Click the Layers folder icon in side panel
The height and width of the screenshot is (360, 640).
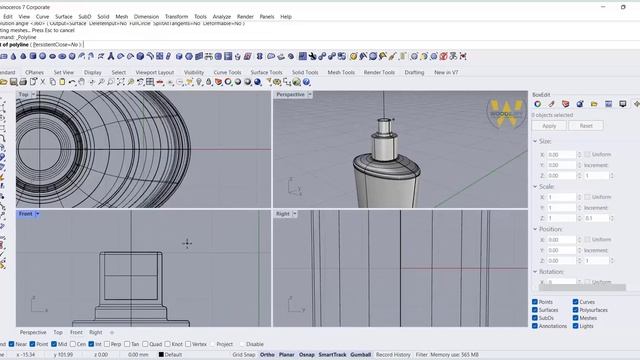point(594,104)
